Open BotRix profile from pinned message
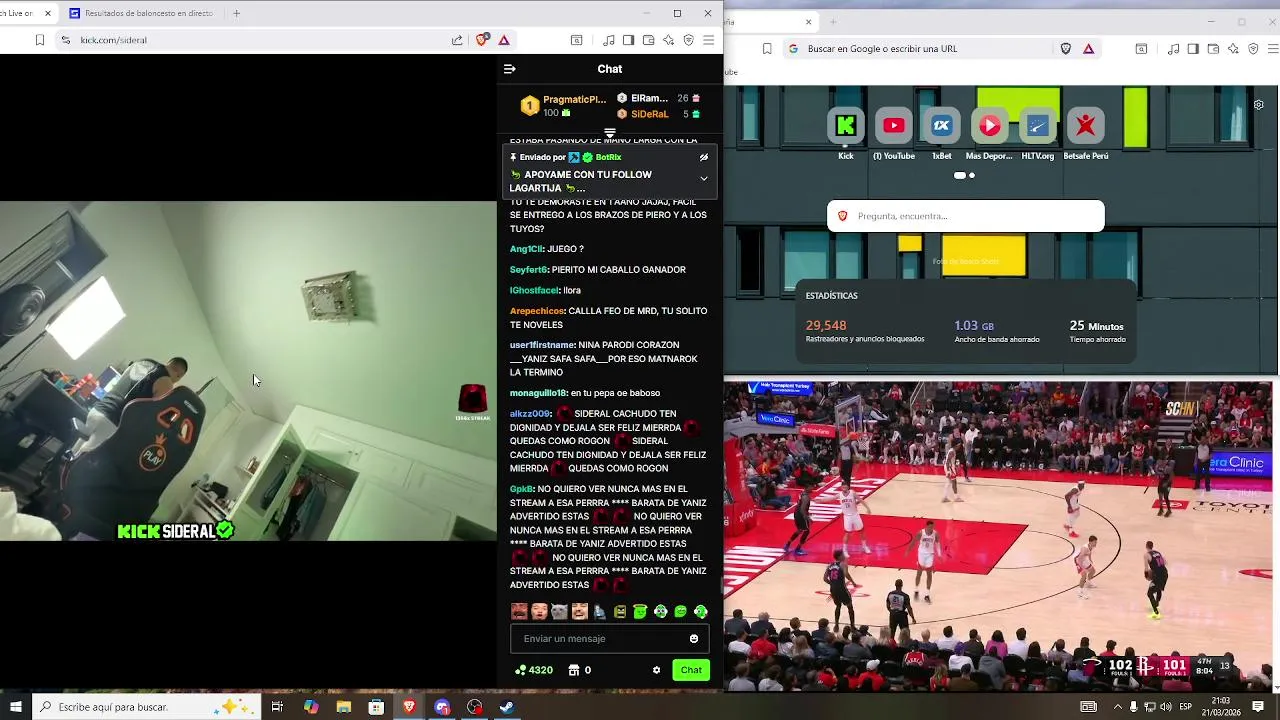 pyautogui.click(x=608, y=157)
